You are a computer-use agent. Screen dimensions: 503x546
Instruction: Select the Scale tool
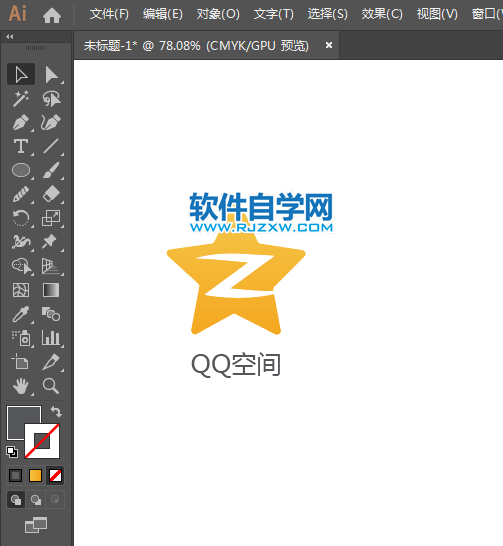(x=51, y=218)
